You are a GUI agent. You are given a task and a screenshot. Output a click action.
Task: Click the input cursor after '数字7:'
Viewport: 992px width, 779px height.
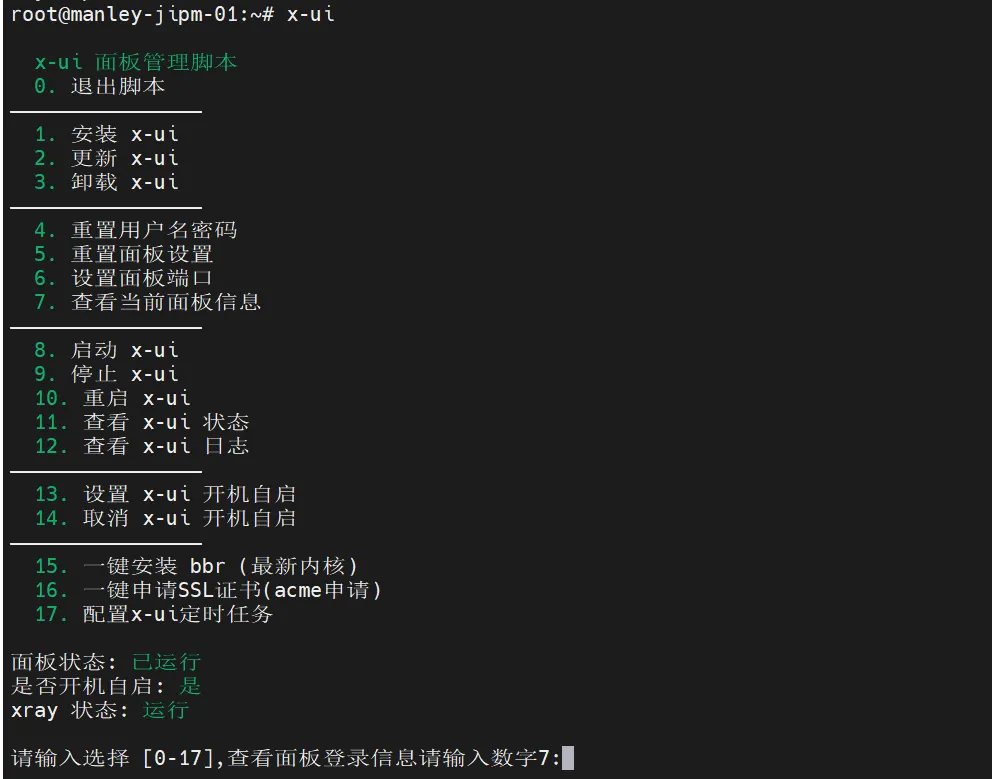point(568,758)
